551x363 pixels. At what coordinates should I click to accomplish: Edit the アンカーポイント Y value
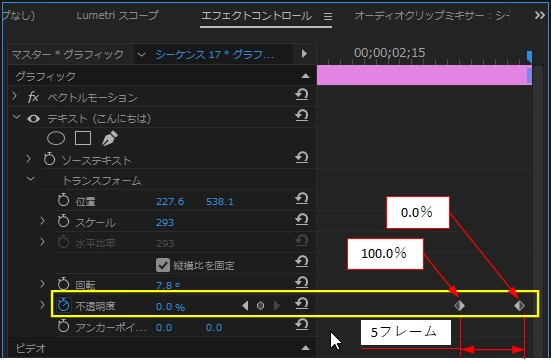(x=214, y=328)
